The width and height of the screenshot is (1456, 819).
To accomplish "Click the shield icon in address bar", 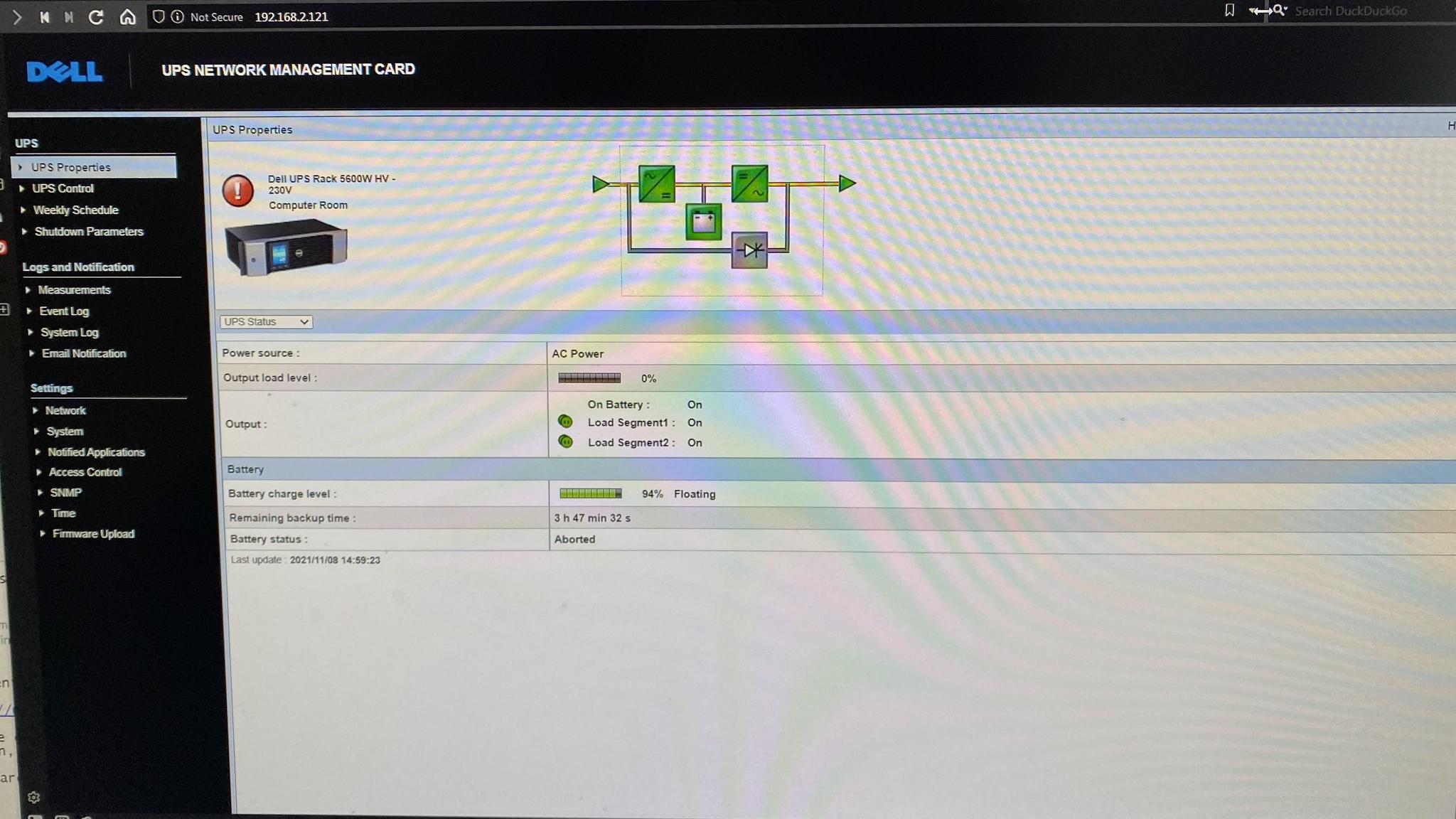I will [159, 16].
